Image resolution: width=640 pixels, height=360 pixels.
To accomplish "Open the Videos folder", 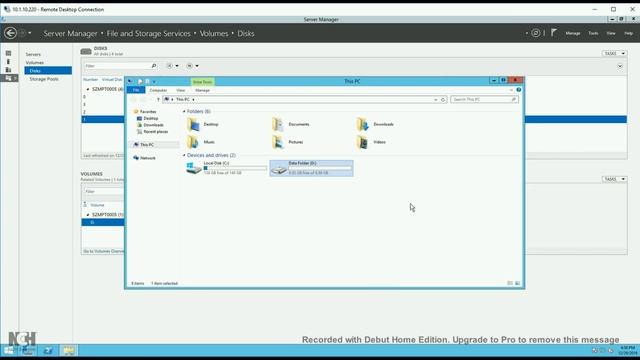I will [371, 142].
